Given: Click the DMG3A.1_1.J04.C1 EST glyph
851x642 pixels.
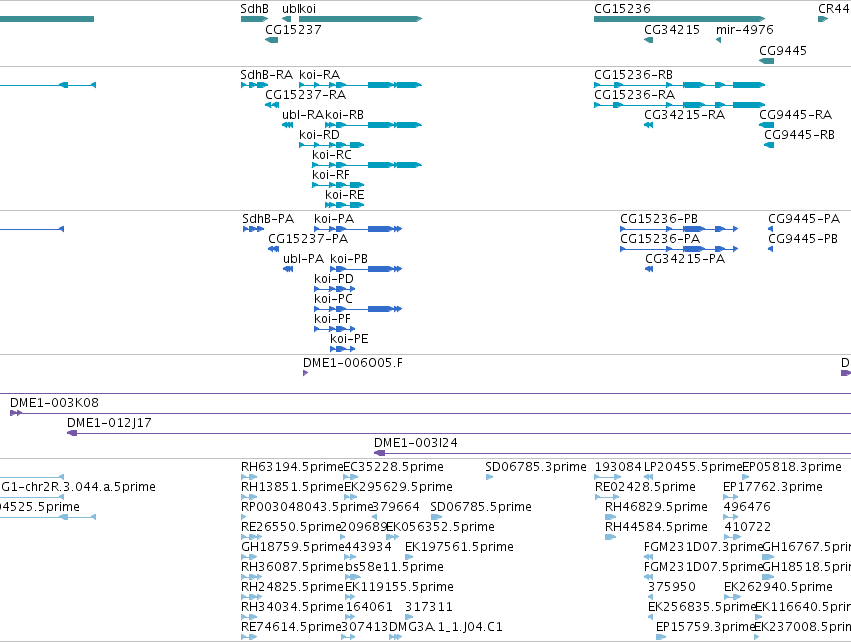Looking at the screenshot, I should tap(396, 637).
